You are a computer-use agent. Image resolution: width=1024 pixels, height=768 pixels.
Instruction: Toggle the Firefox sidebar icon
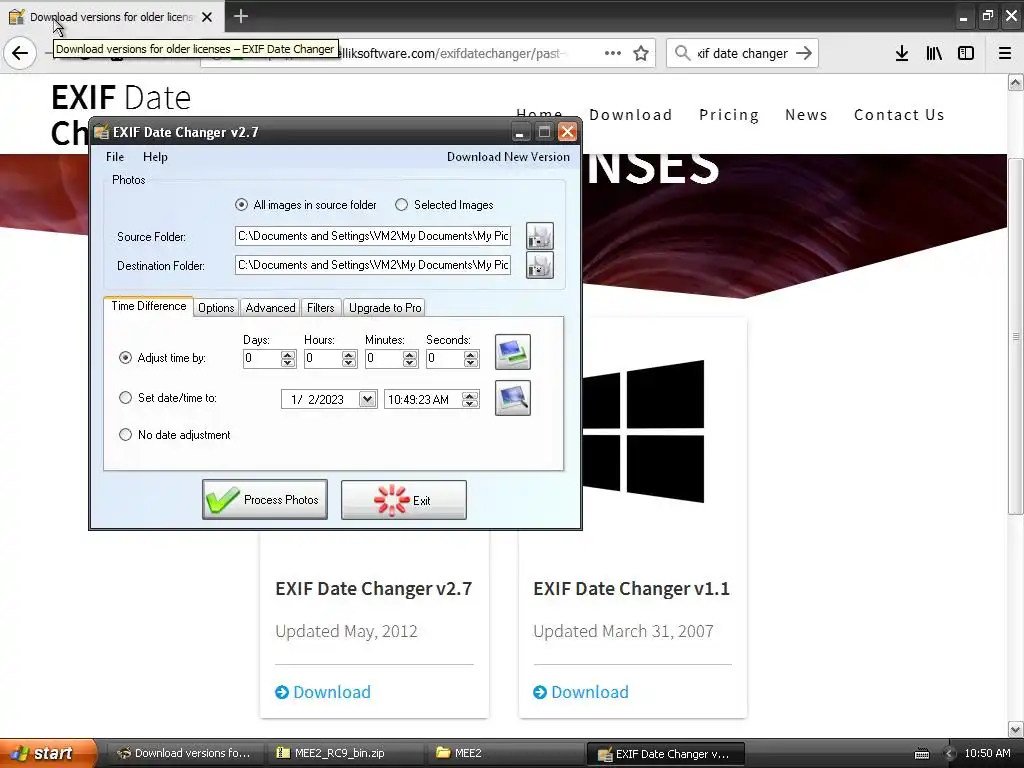coord(966,53)
